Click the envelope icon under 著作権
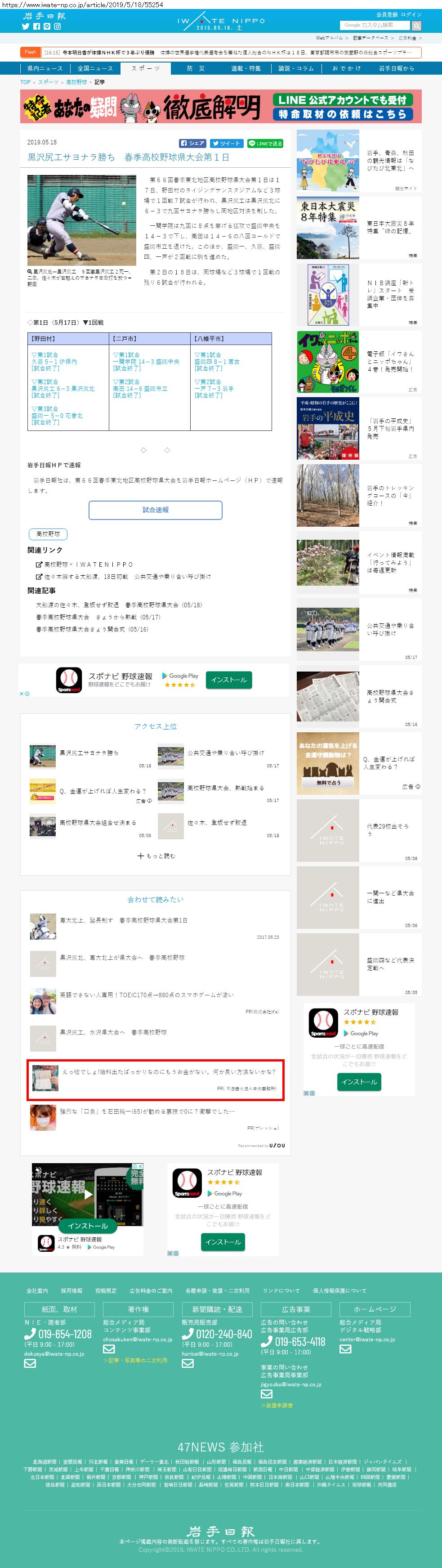The height and width of the screenshot is (1568, 442). click(109, 1348)
